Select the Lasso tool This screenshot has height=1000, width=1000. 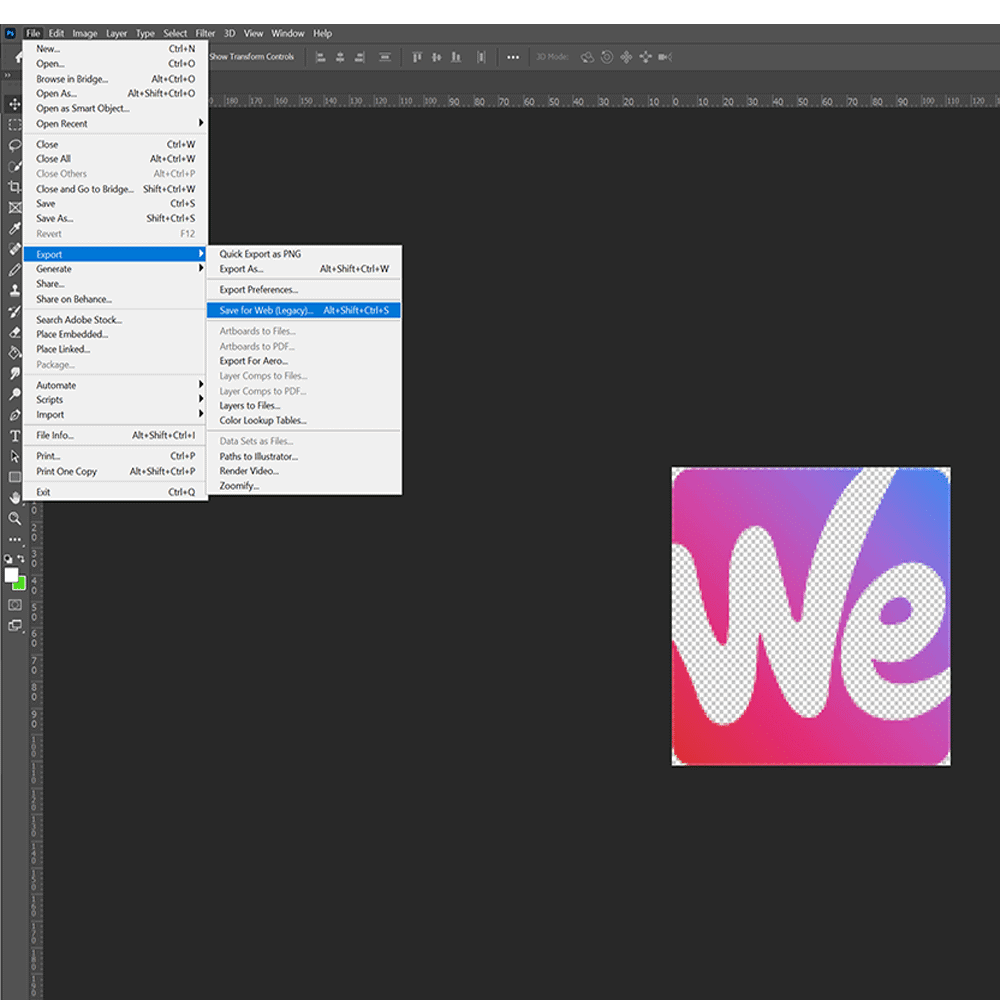[15, 145]
